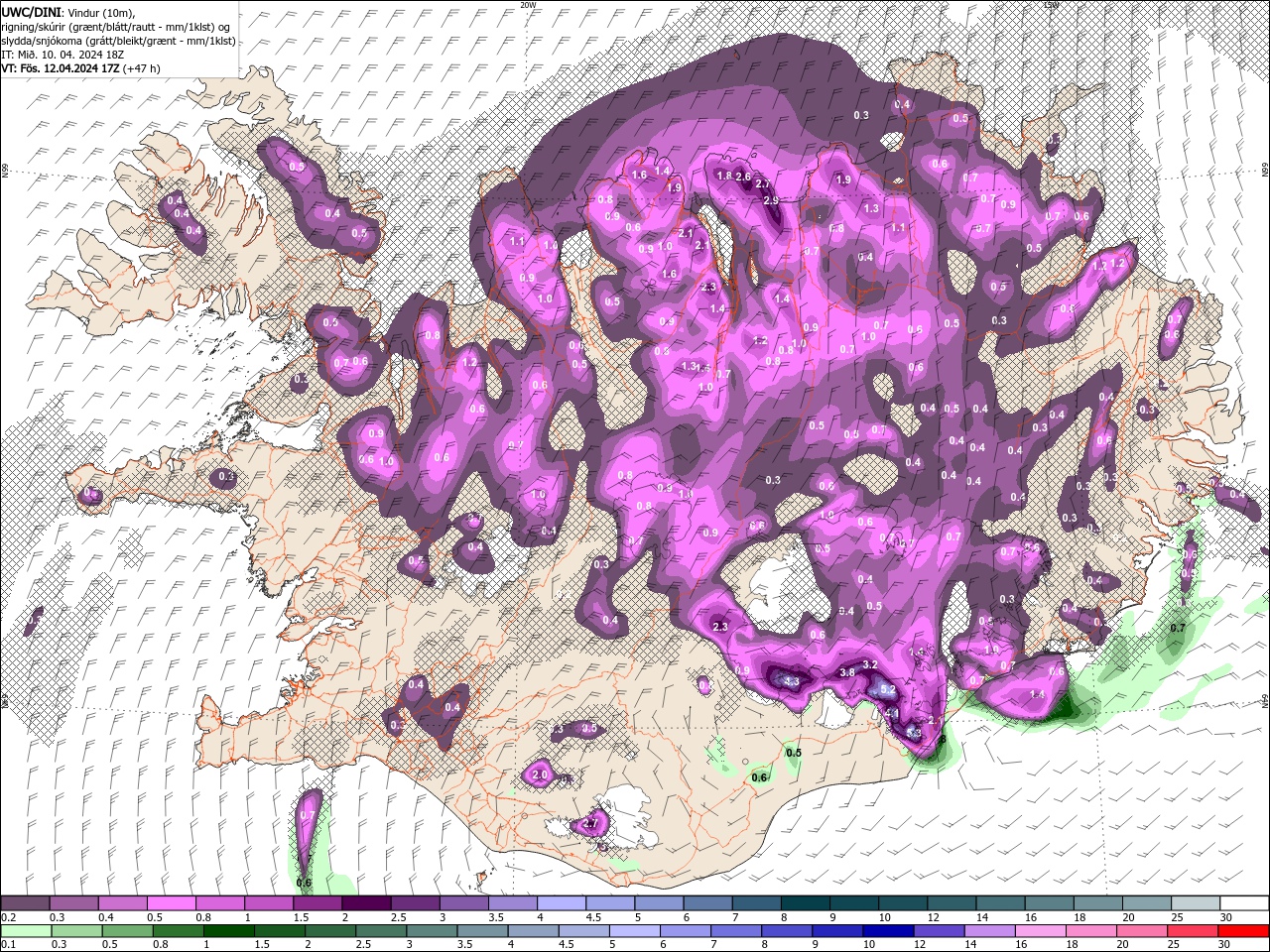This screenshot has height=952, width=1270.
Task: Click the 30 label at the end of the top legend row
Action: coord(1226,916)
